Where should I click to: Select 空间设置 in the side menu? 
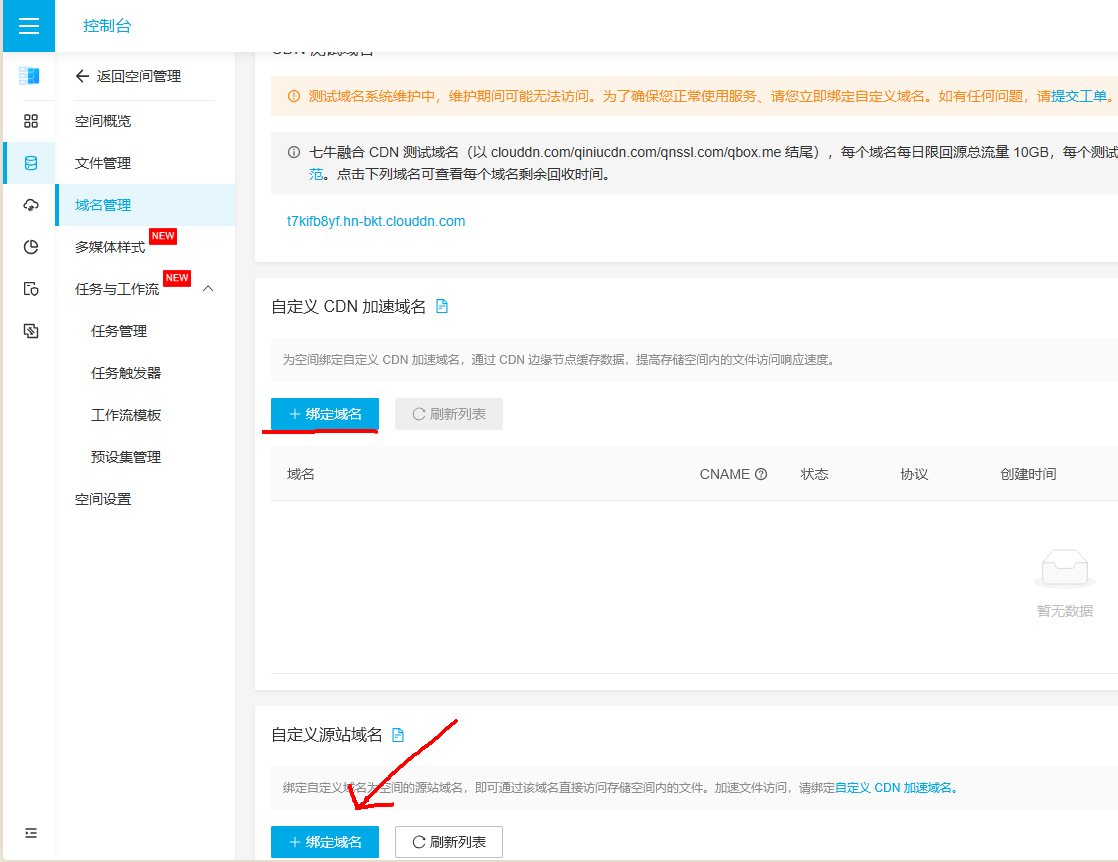point(103,499)
